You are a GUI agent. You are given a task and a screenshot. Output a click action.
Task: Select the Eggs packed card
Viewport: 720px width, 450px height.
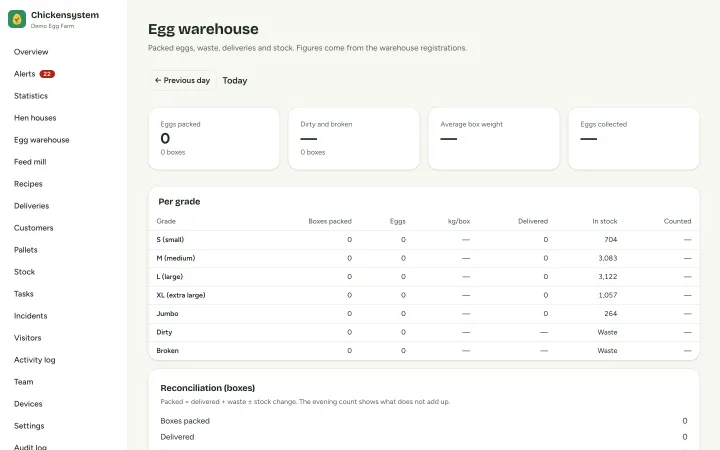coord(214,139)
